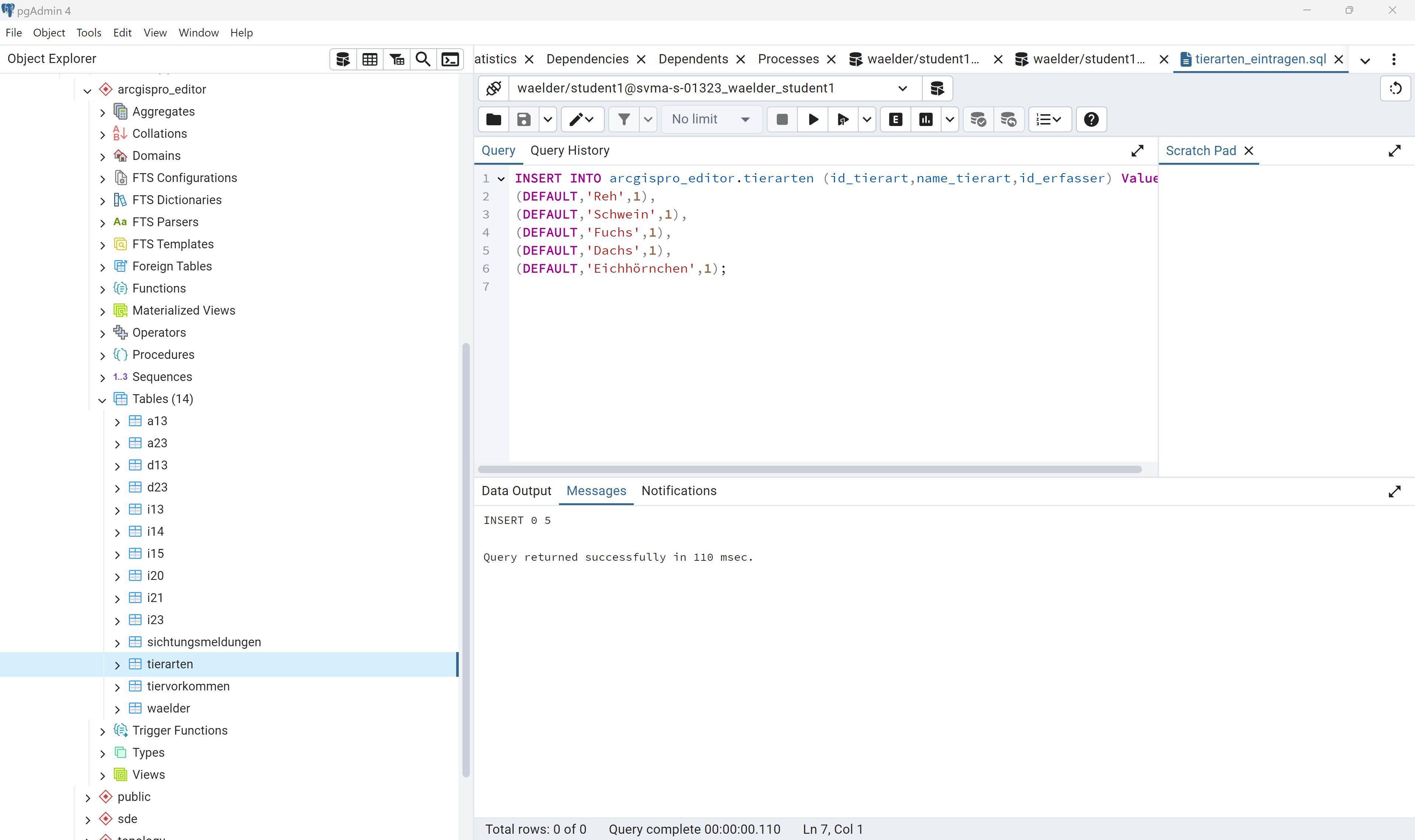Click the View Data table icon
The width and height of the screenshot is (1415, 840).
(x=370, y=59)
